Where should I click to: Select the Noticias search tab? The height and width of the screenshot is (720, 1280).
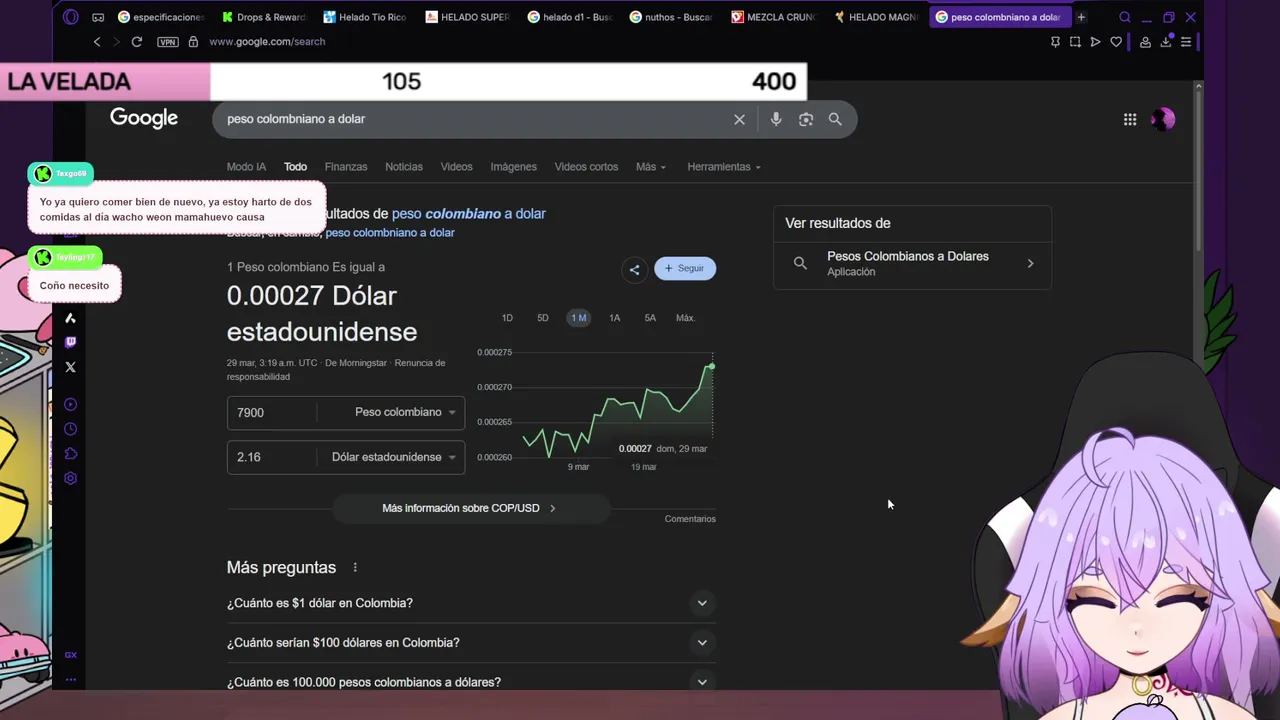[404, 167]
